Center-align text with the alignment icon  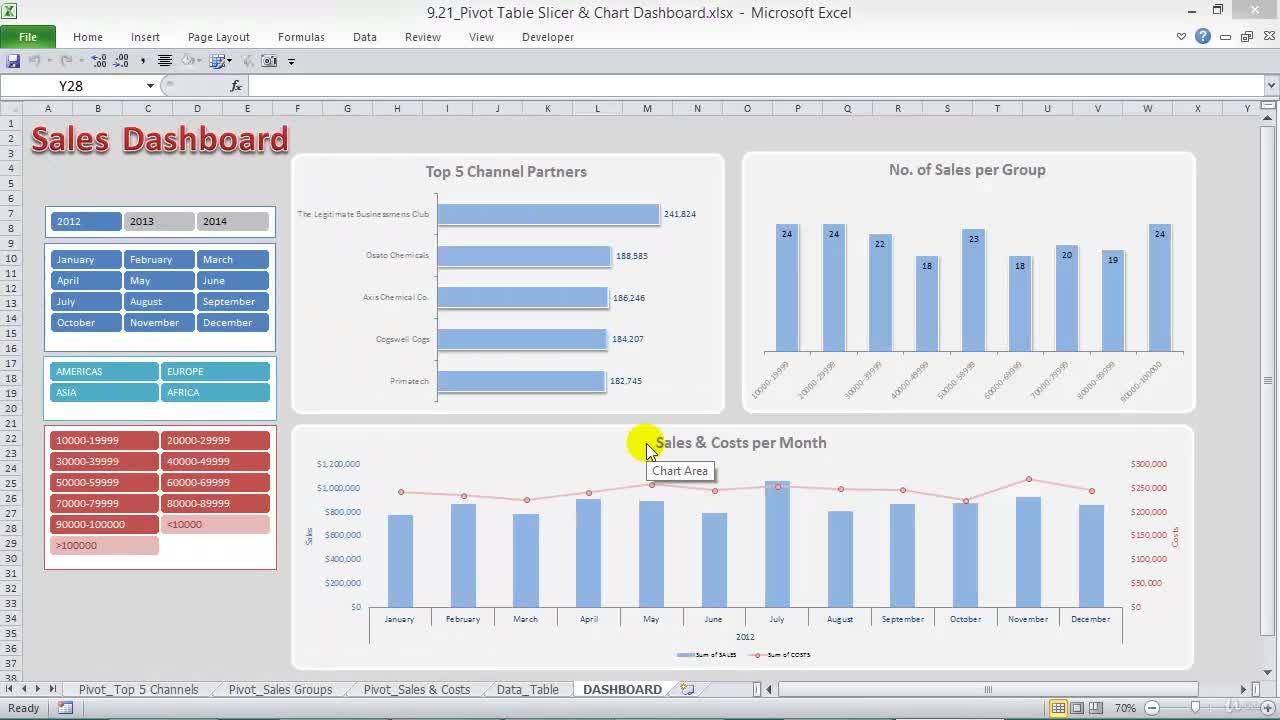click(x=165, y=61)
